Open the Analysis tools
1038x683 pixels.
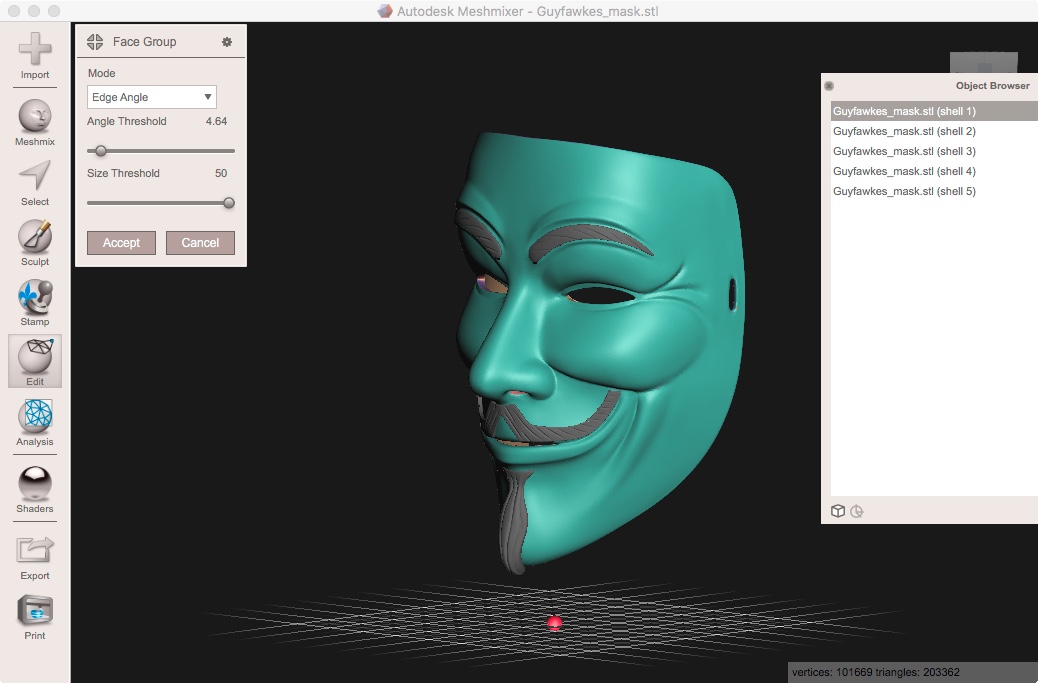tap(34, 423)
